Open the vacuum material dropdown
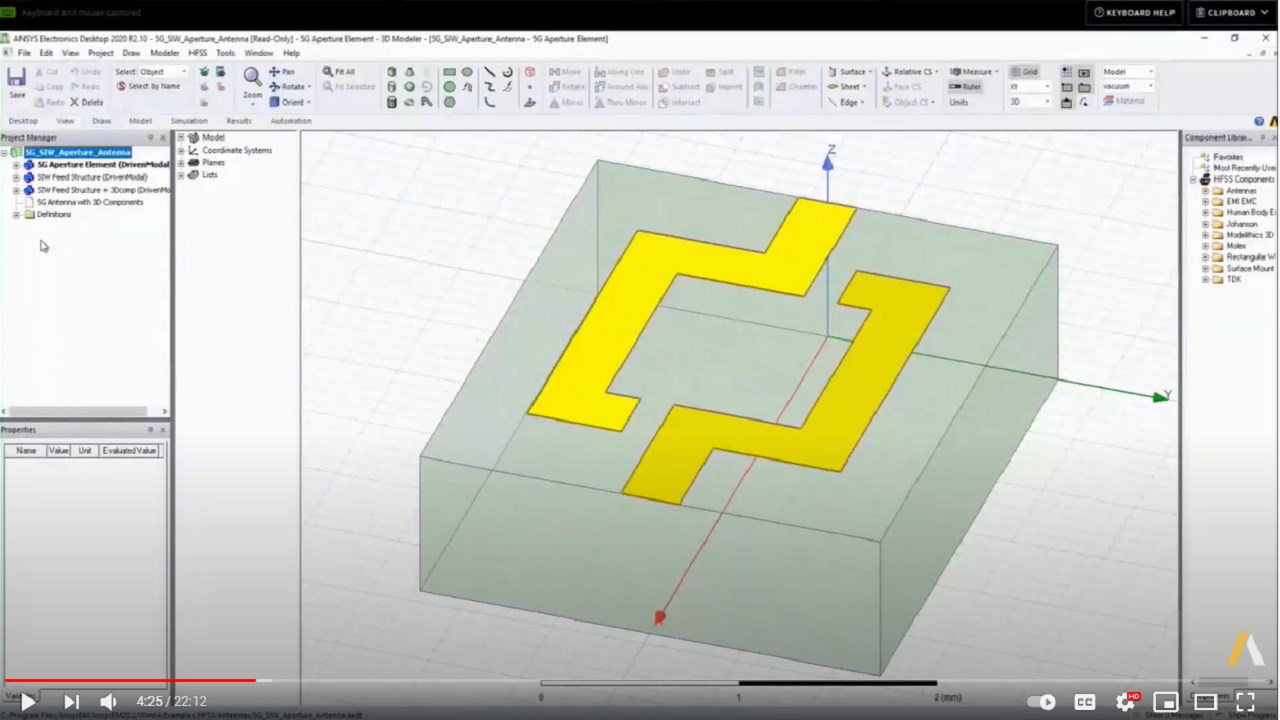 (x=1128, y=86)
